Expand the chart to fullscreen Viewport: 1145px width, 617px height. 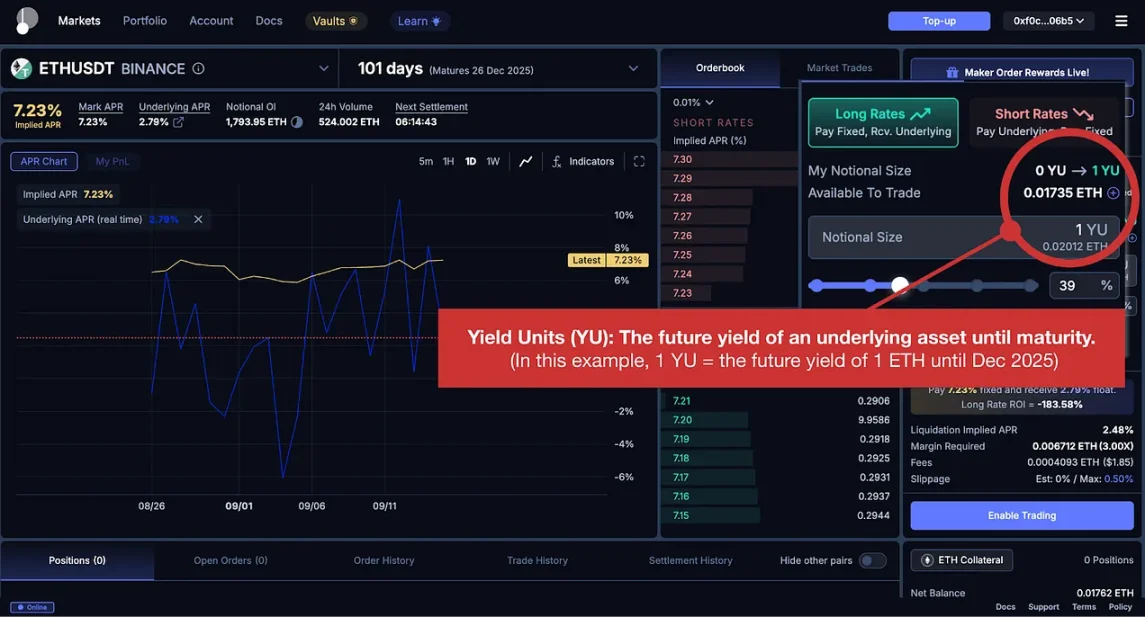[x=639, y=161]
